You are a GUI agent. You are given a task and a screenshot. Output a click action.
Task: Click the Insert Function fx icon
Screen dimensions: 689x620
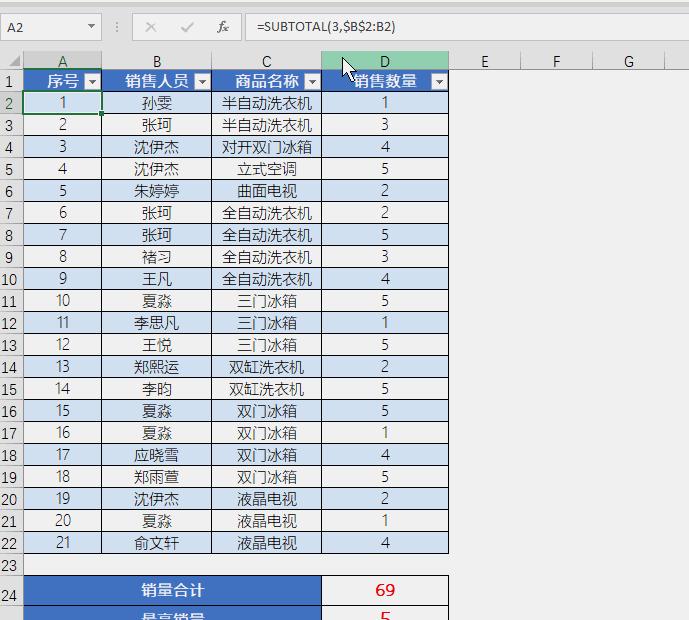[223, 27]
